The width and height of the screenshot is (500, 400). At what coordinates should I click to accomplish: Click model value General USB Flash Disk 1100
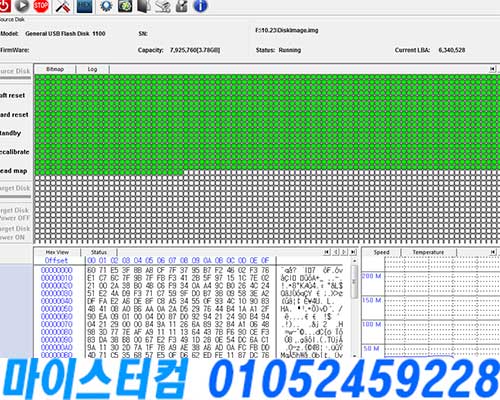(65, 34)
